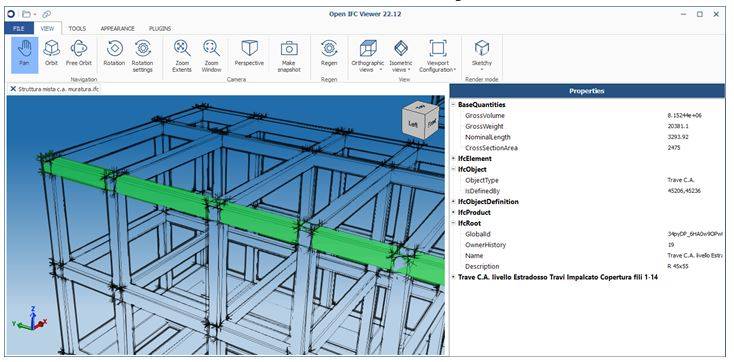
Task: Expand the IfcElement group
Action: [453, 159]
